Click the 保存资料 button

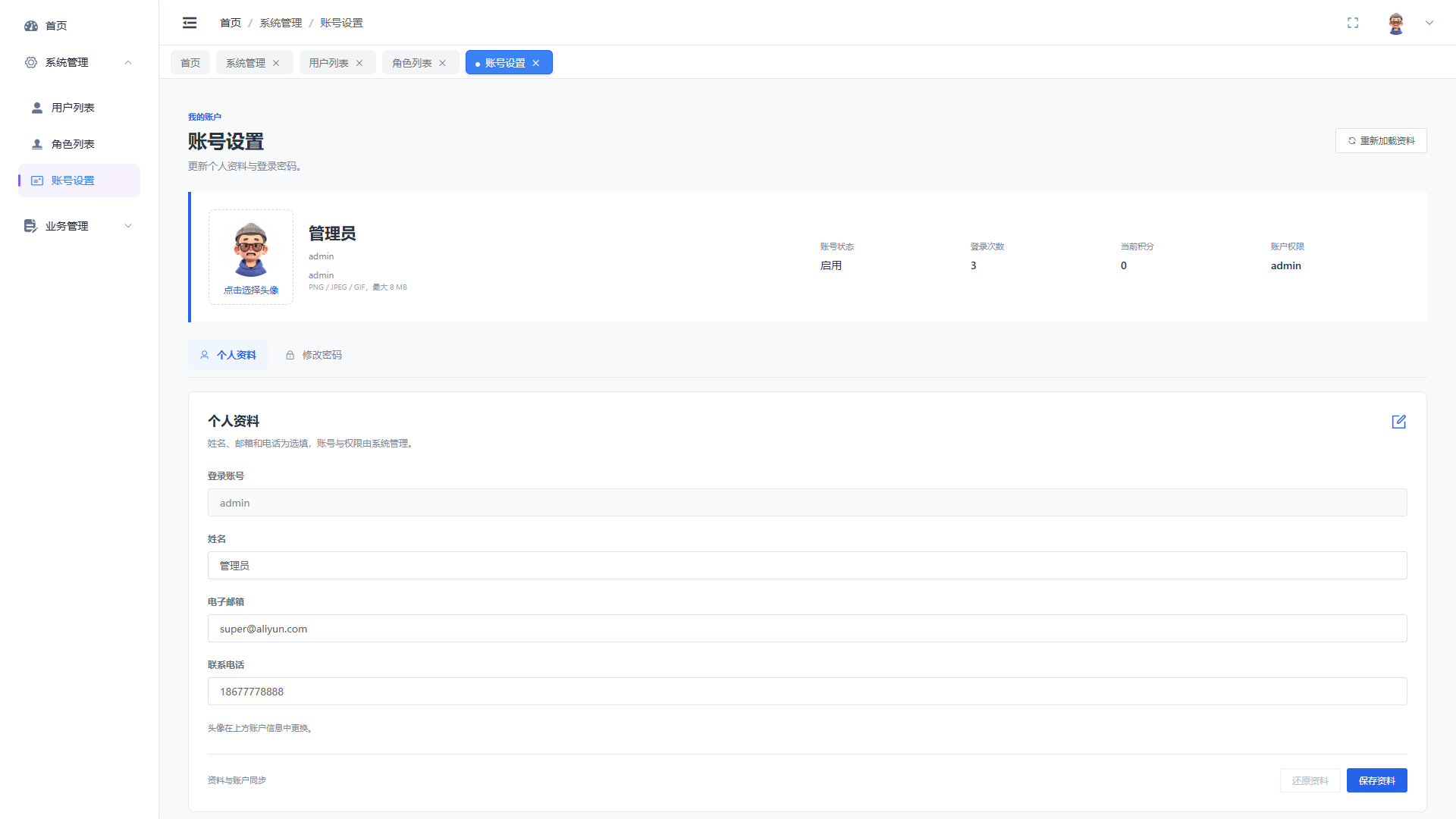(1376, 780)
